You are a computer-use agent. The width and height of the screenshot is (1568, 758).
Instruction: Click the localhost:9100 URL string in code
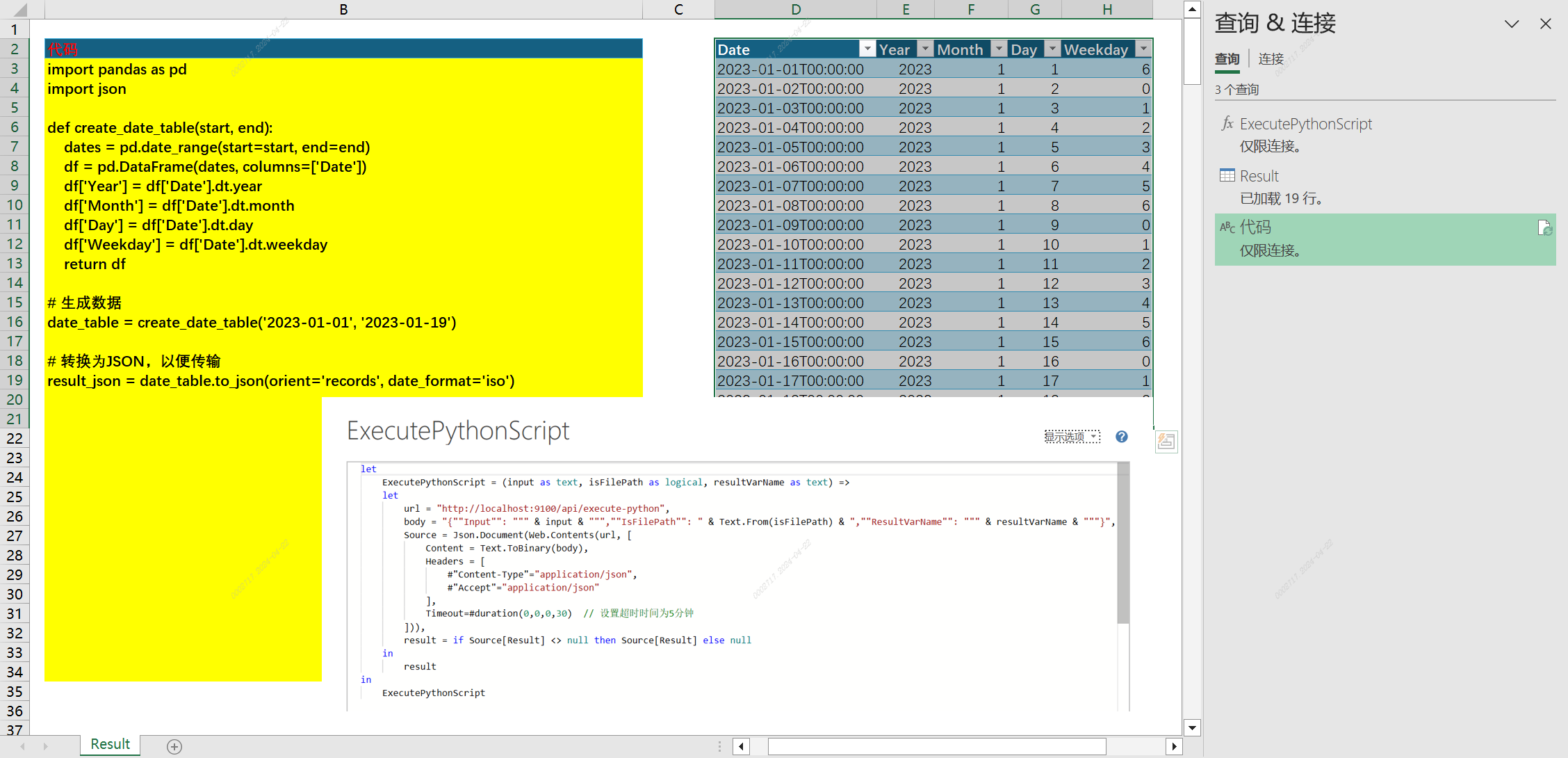pyautogui.click(x=551, y=508)
